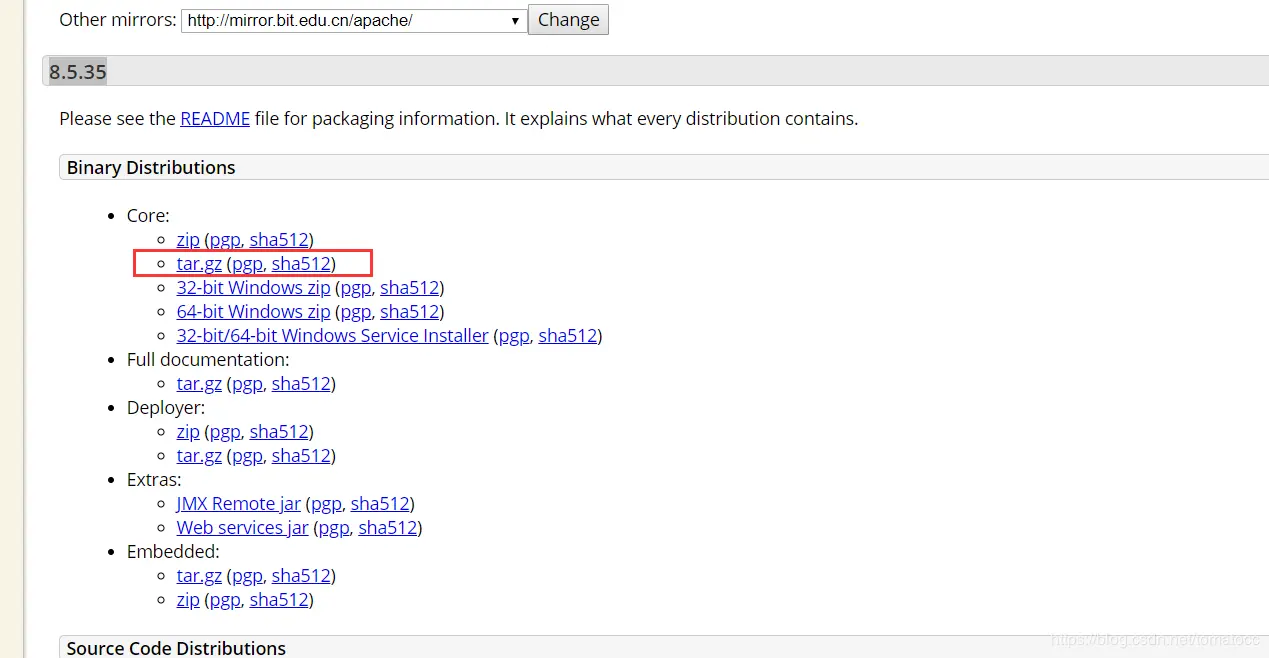Click the Change mirror button
Viewport: 1269px width, 658px height.
[568, 20]
